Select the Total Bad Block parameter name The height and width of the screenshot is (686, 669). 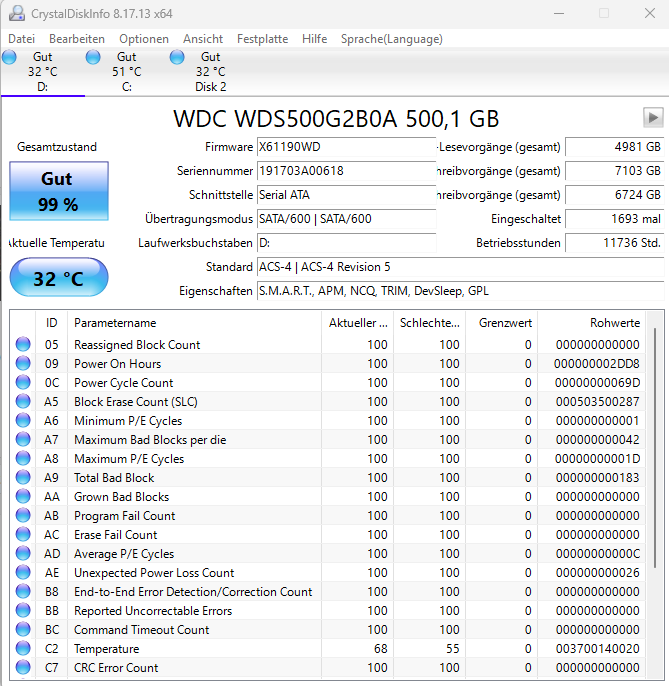click(x=114, y=478)
